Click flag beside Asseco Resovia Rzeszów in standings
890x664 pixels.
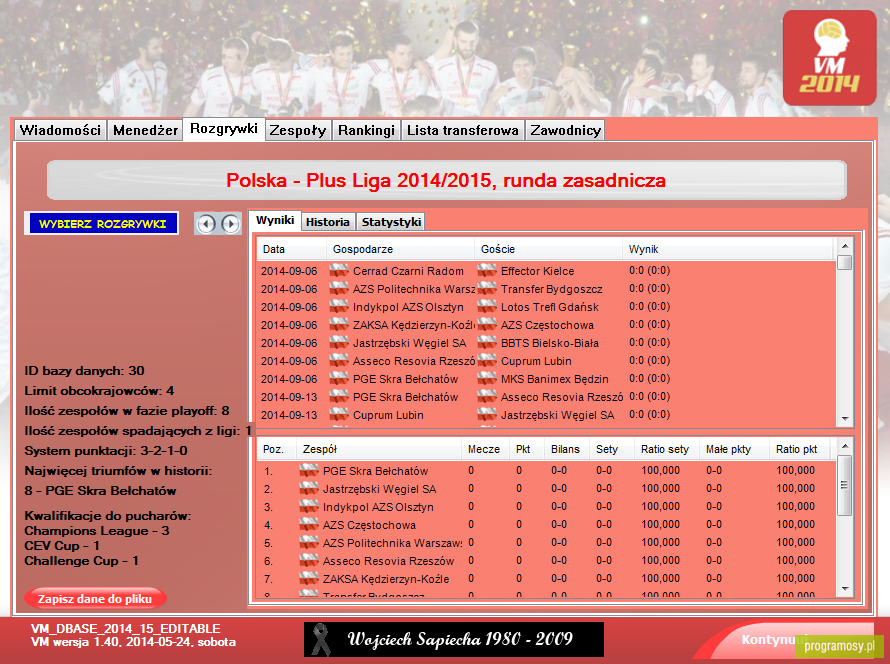pyautogui.click(x=309, y=561)
